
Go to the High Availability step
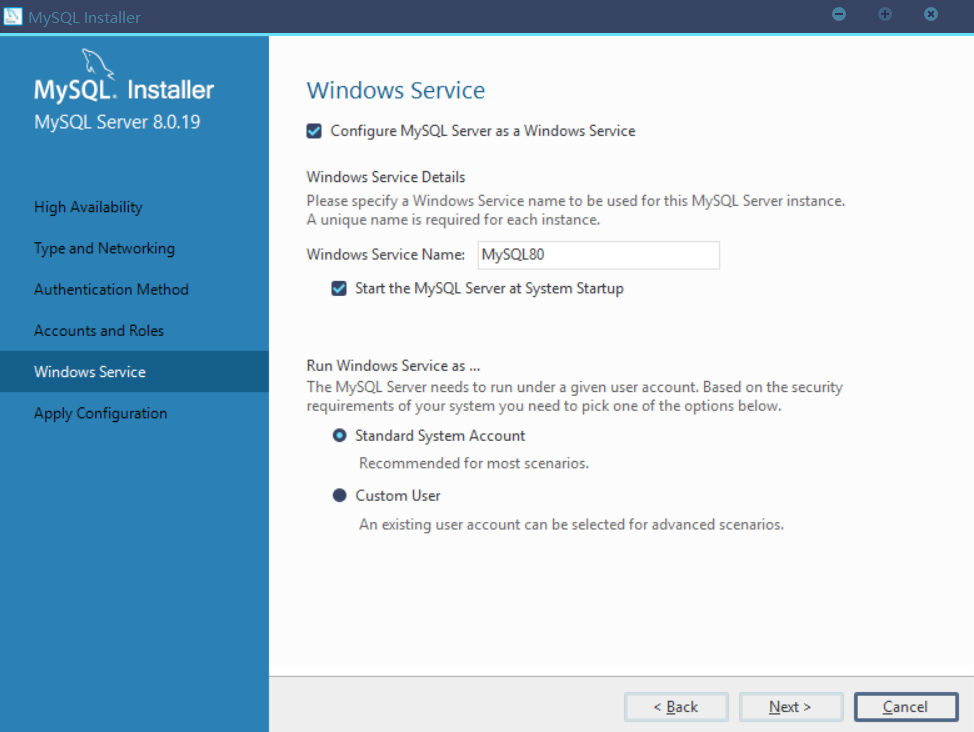click(88, 207)
